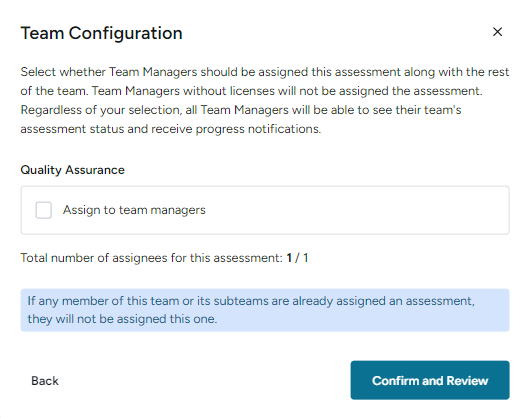Viewport: 527px width, 418px height.
Task: Go back using the Back button
Action: point(45,381)
